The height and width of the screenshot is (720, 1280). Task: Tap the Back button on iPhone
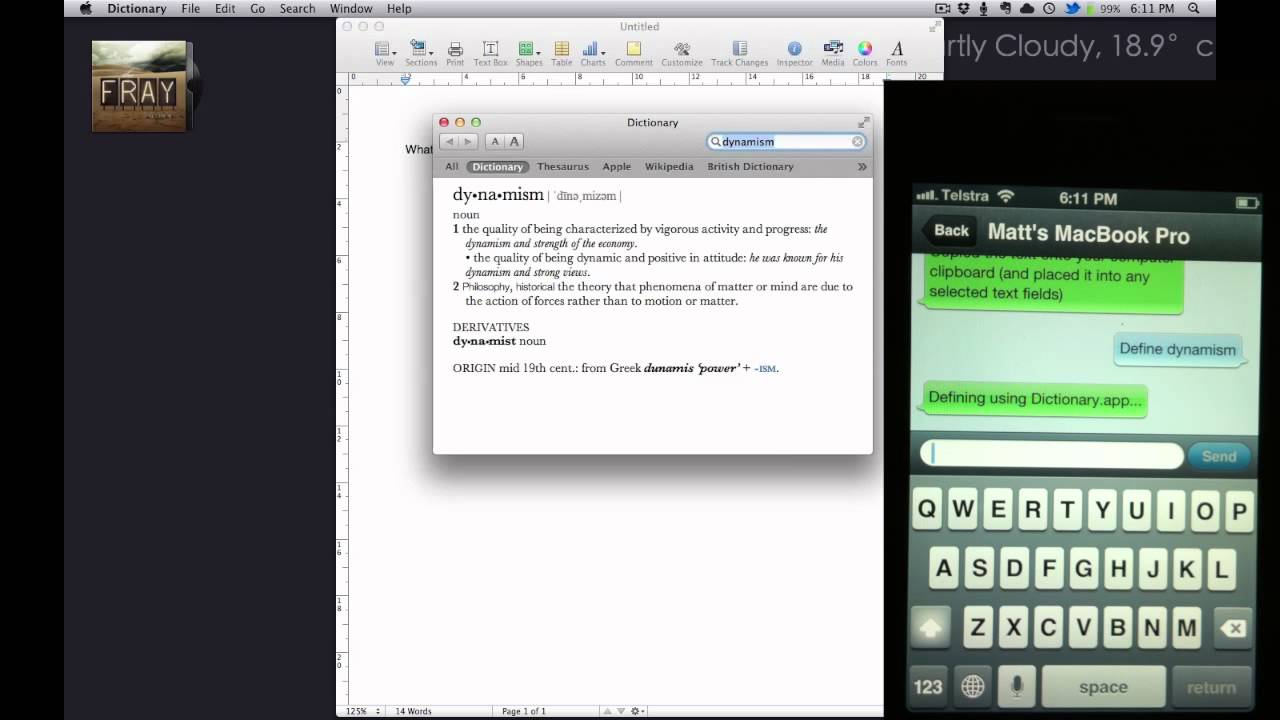click(948, 231)
